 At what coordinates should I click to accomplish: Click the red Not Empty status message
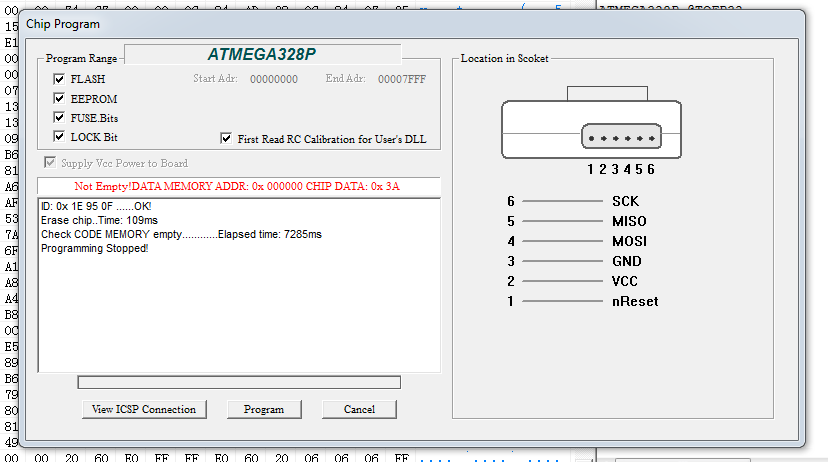(x=238, y=187)
